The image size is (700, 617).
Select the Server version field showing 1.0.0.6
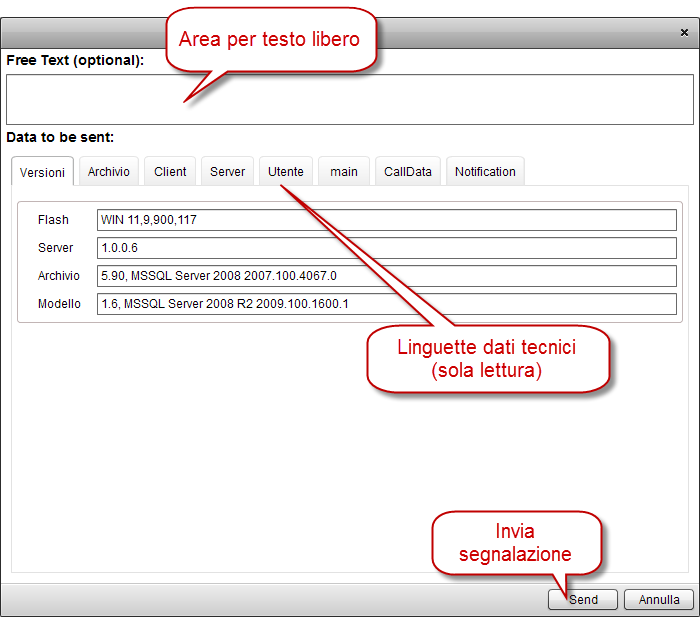click(386, 248)
